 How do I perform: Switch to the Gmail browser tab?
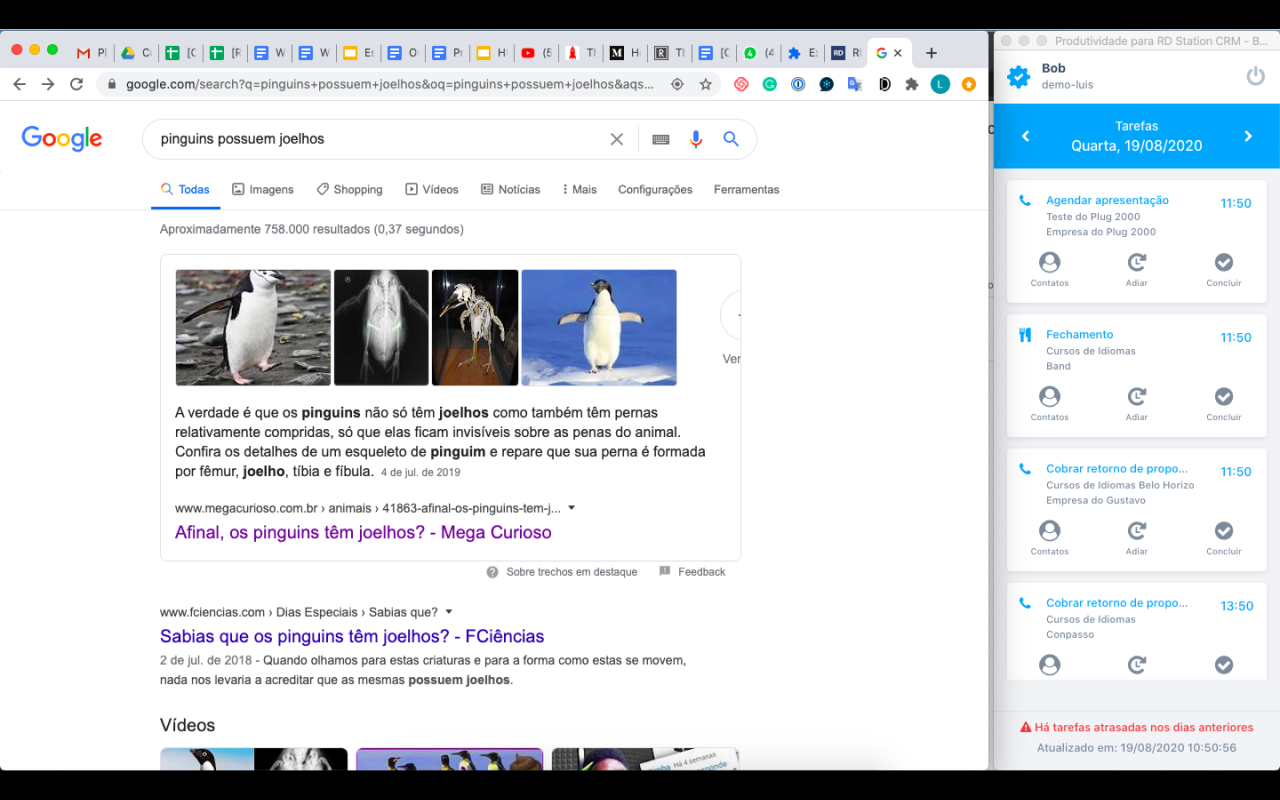tap(91, 53)
